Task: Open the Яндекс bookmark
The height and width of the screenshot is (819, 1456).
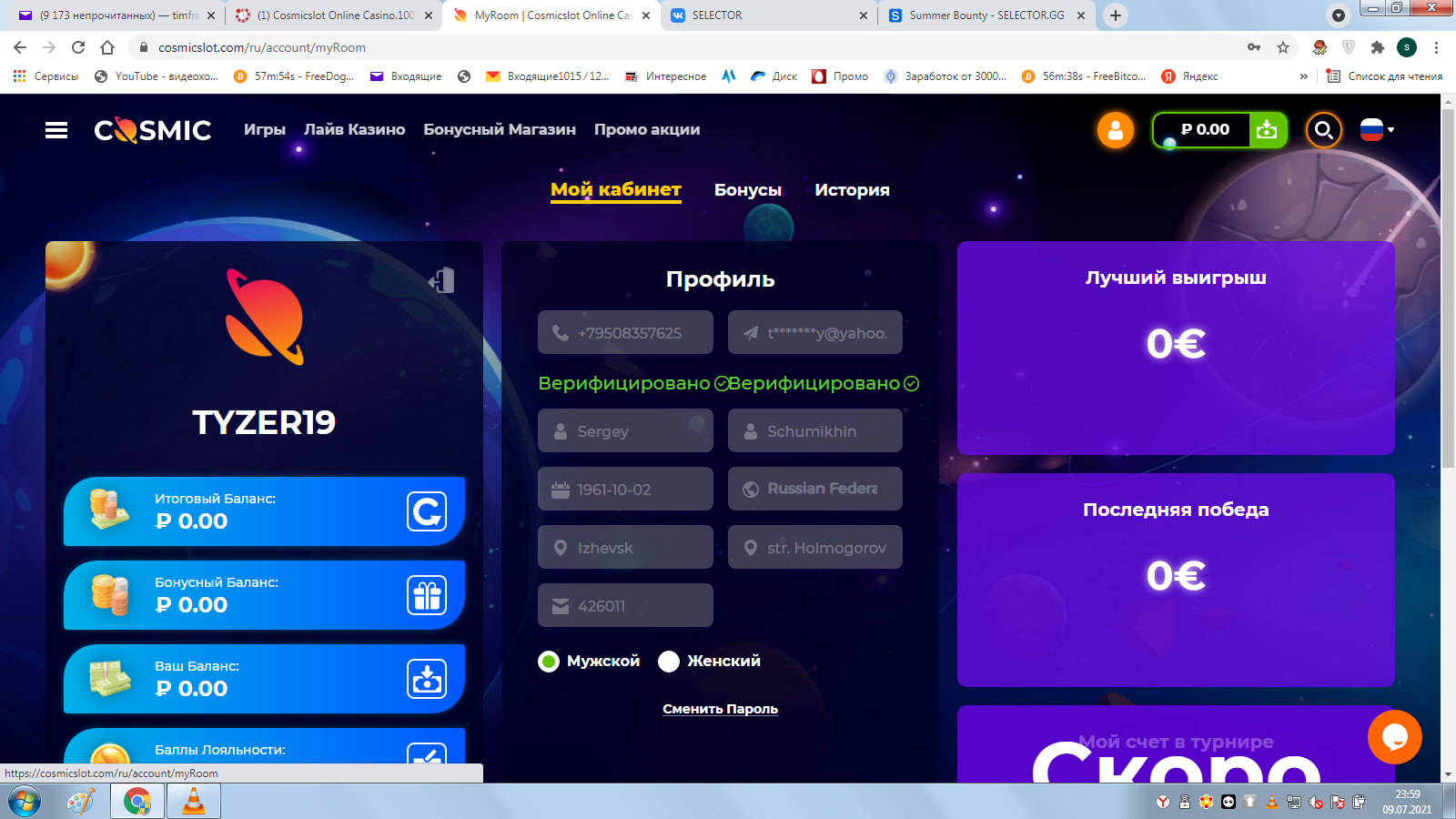Action: tap(1189, 76)
